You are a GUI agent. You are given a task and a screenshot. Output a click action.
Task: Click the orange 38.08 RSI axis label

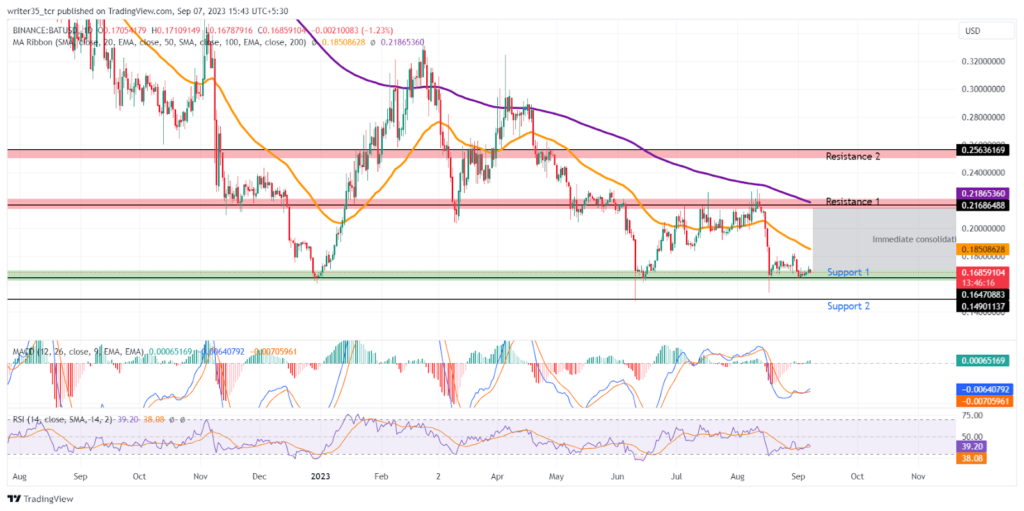972,458
